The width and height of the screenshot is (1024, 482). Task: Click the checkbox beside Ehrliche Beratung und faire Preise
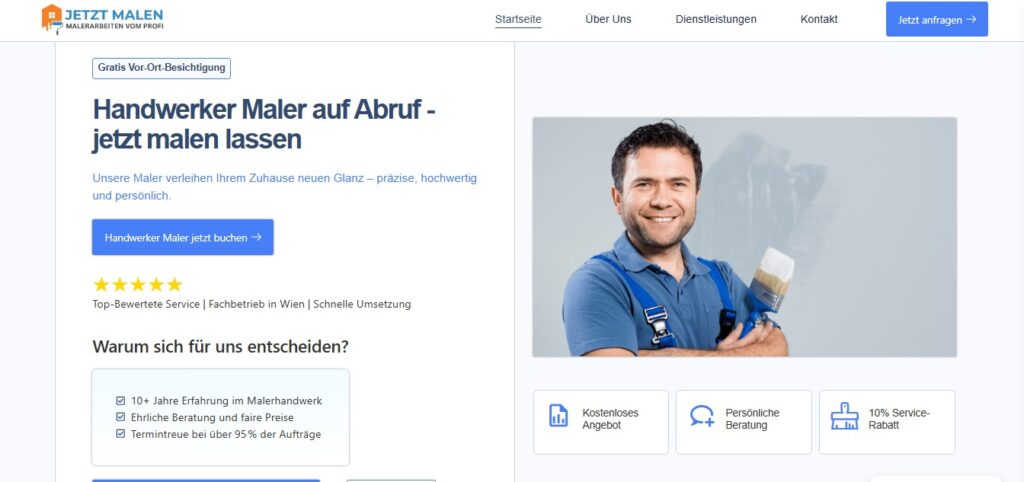[x=120, y=417]
